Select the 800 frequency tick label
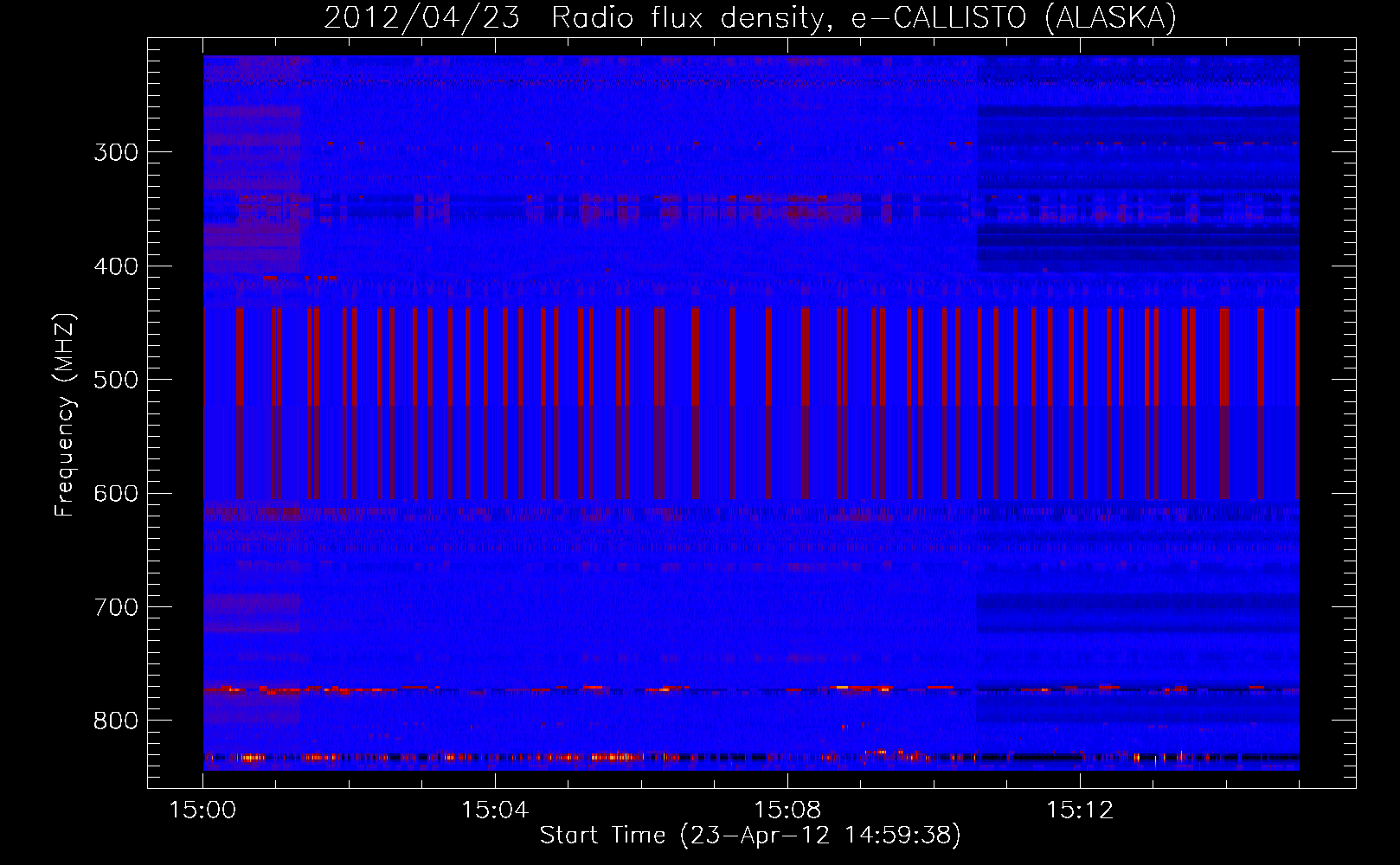This screenshot has width=1400, height=865. pos(116,721)
